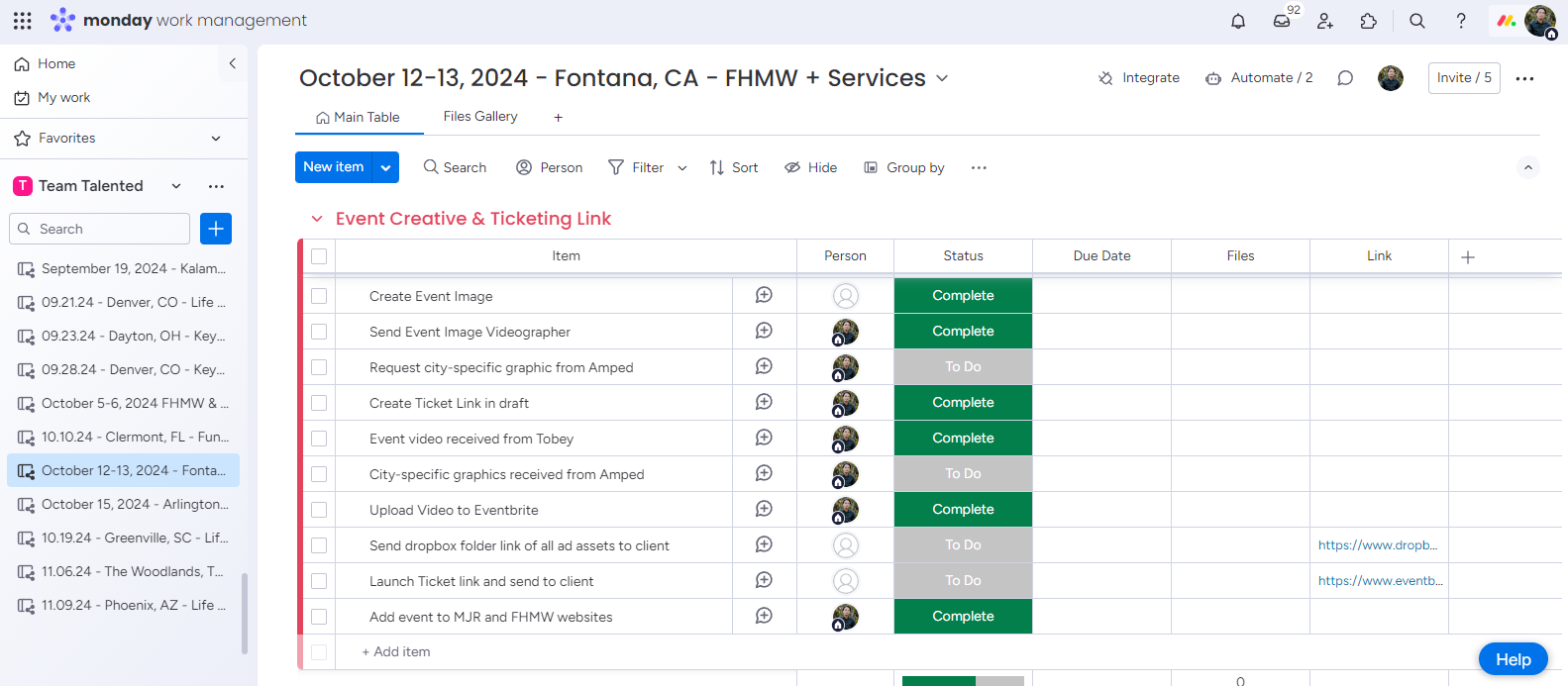Open the inbox with 92 updates
This screenshot has height=686, width=1568.
[1282, 21]
